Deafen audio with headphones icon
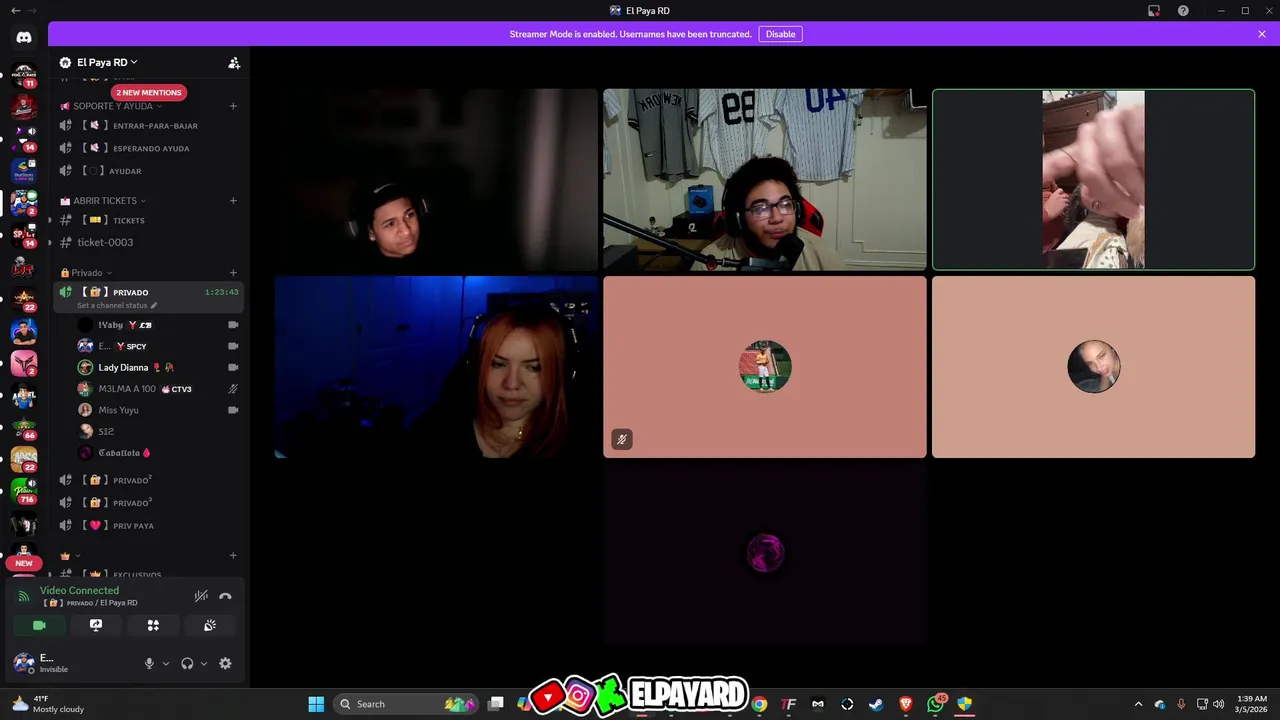The height and width of the screenshot is (720, 1280). (187, 663)
